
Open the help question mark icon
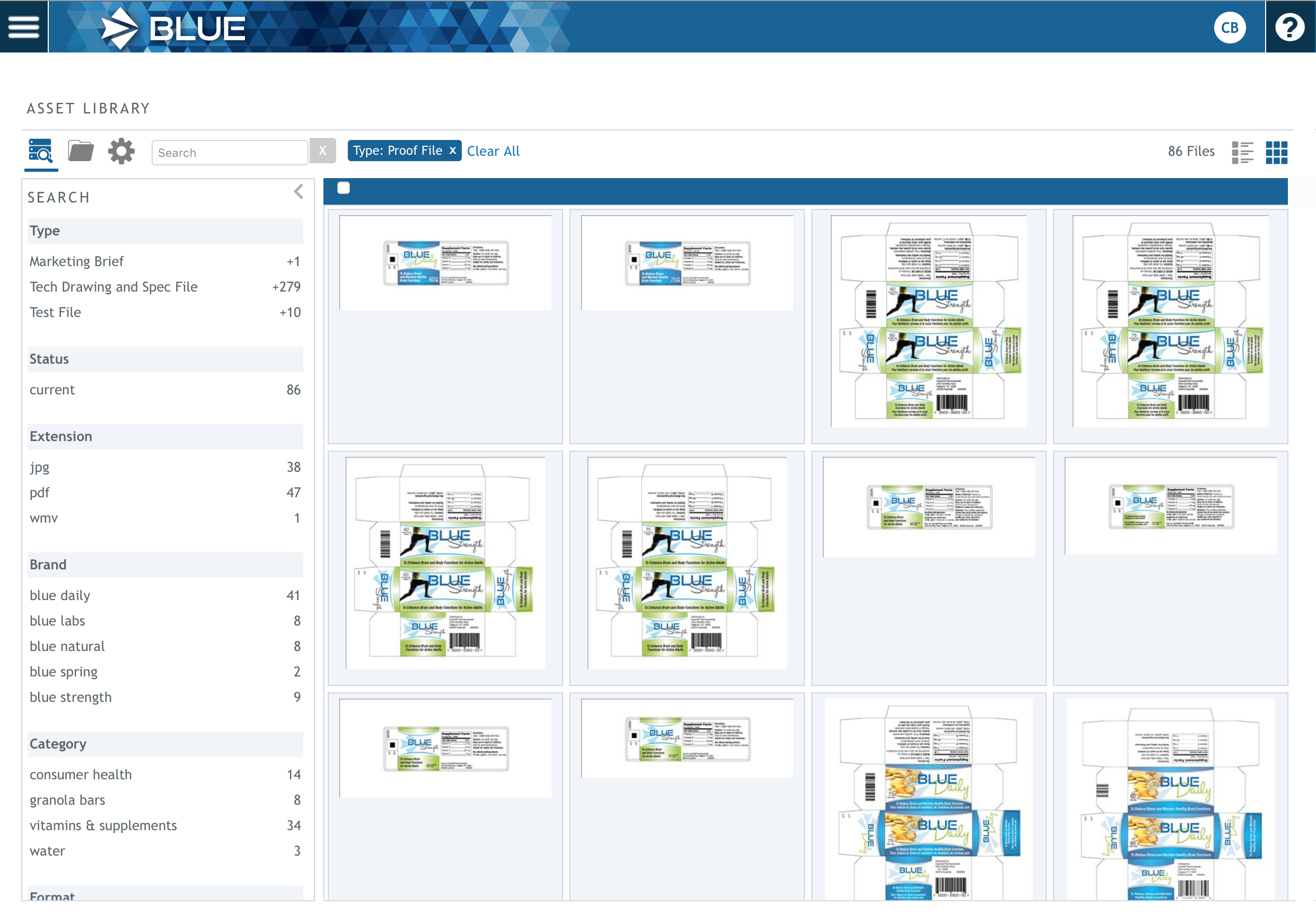[x=1289, y=28]
